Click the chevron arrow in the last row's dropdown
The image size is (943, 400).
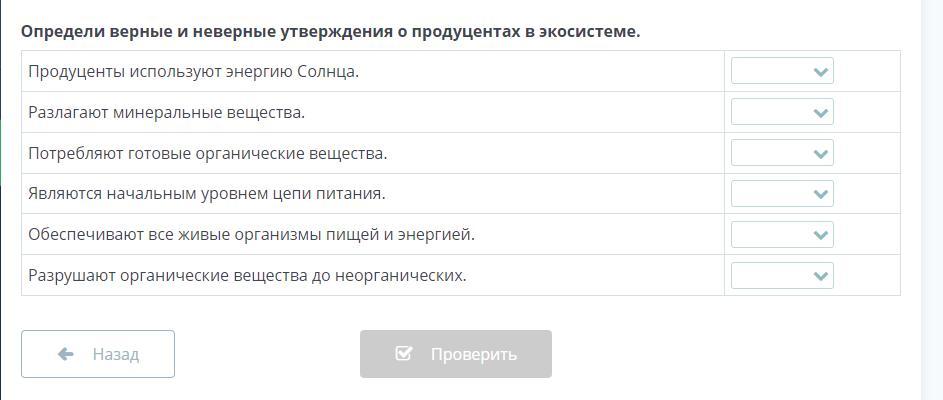coord(821,276)
